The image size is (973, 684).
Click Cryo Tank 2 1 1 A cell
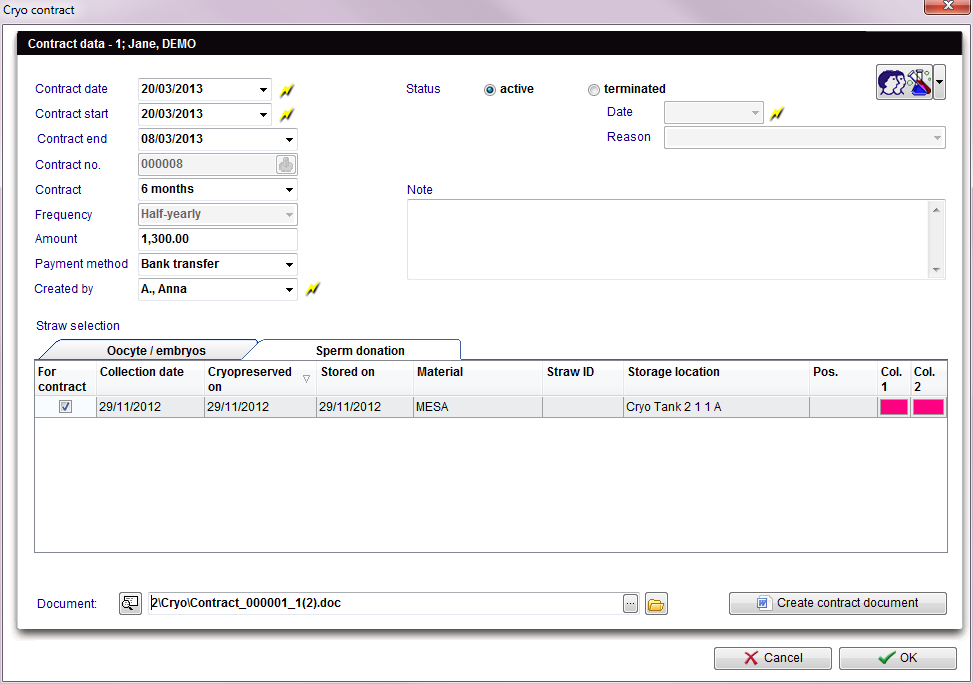(x=716, y=407)
